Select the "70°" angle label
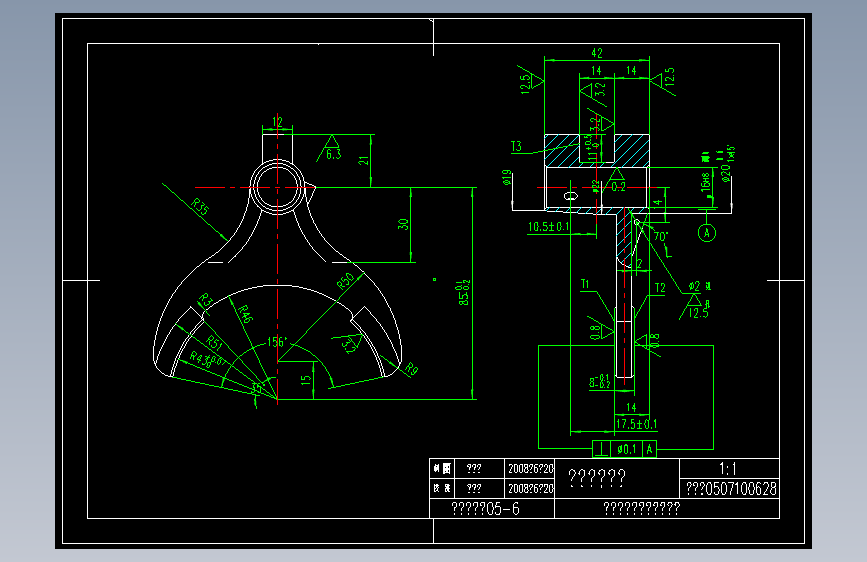867x562 pixels. [x=660, y=236]
